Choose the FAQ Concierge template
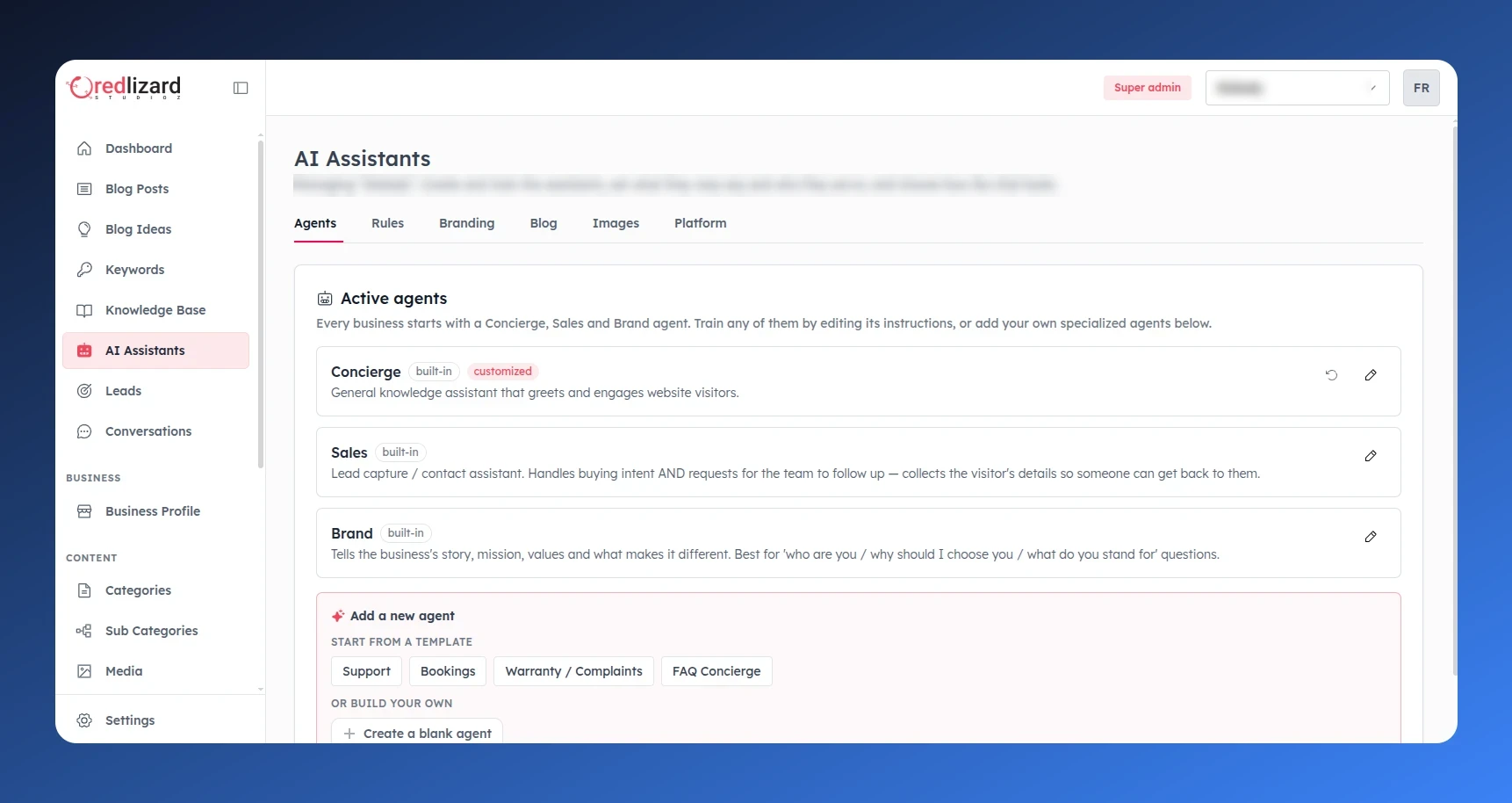 click(716, 671)
